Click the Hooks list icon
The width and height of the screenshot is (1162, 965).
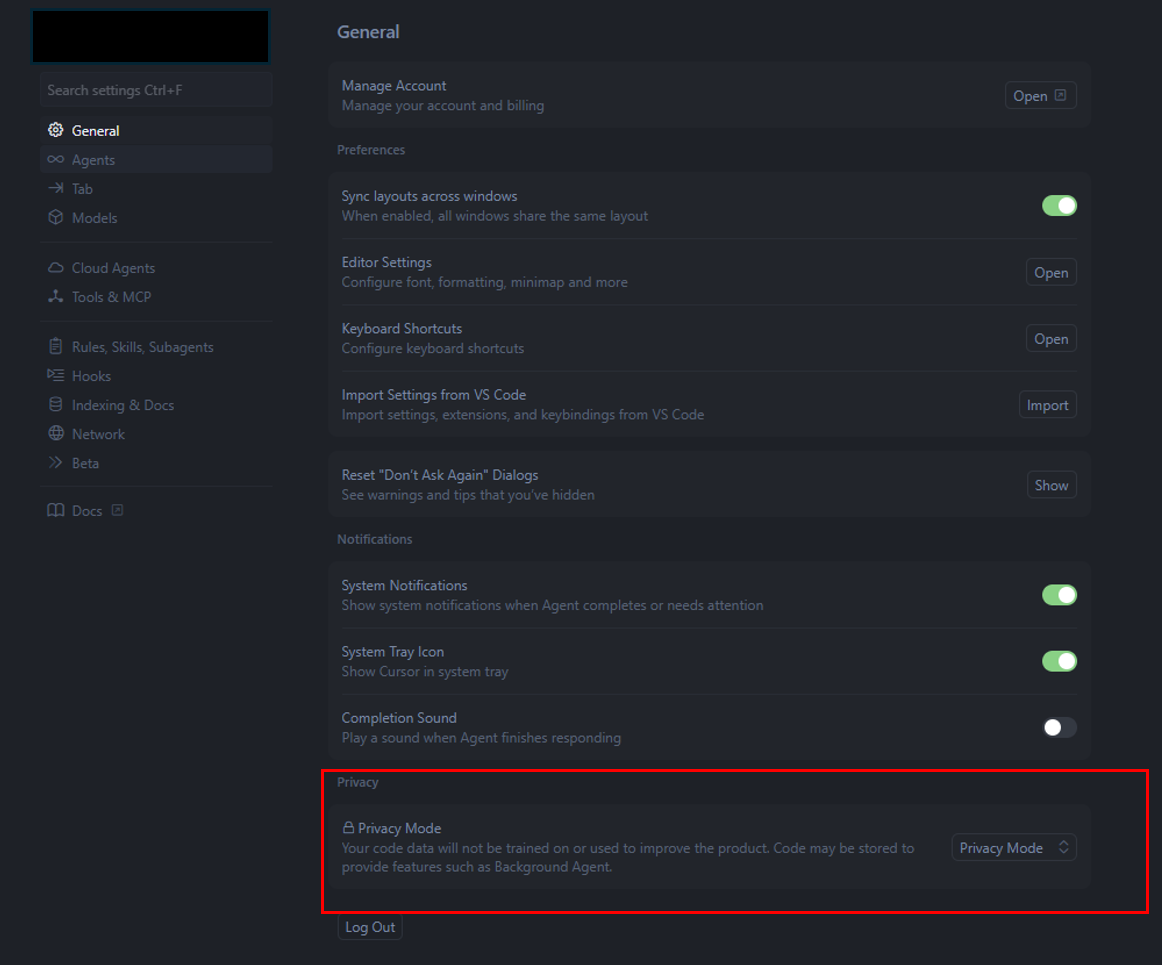56,376
